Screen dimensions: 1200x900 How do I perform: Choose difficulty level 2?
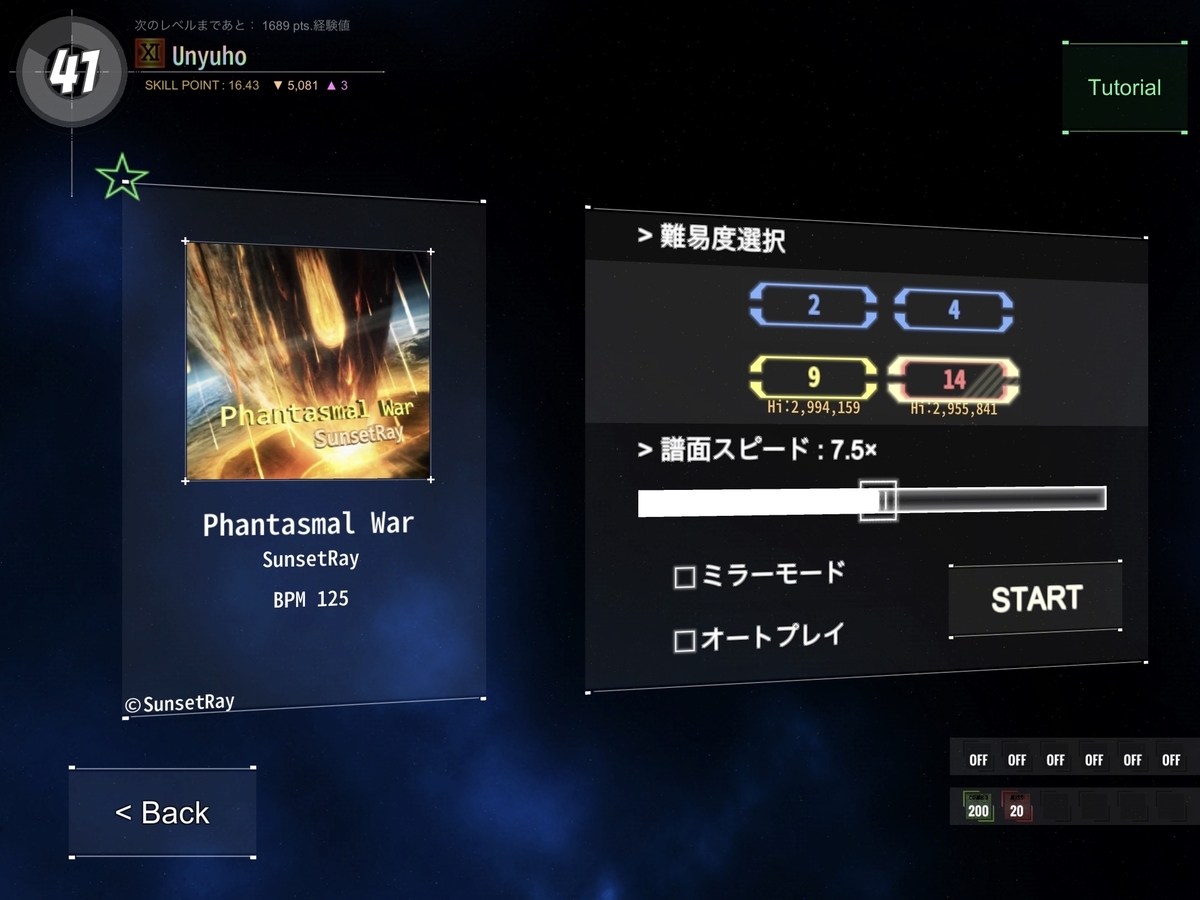[x=813, y=306]
